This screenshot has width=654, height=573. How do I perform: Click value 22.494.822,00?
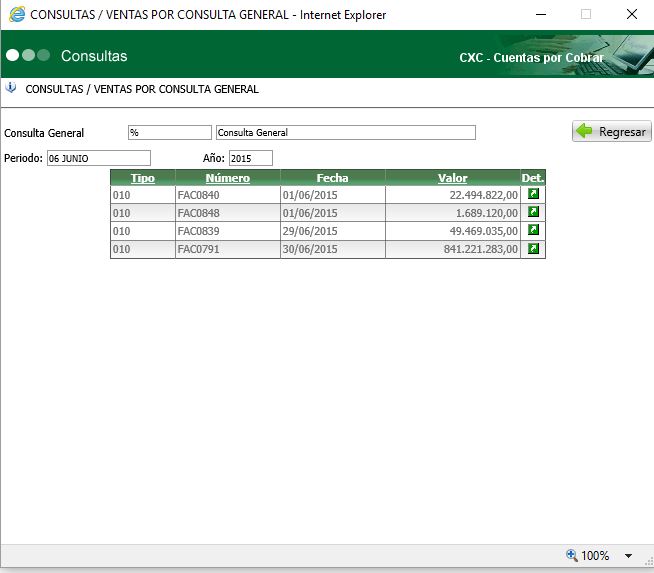(x=483, y=195)
